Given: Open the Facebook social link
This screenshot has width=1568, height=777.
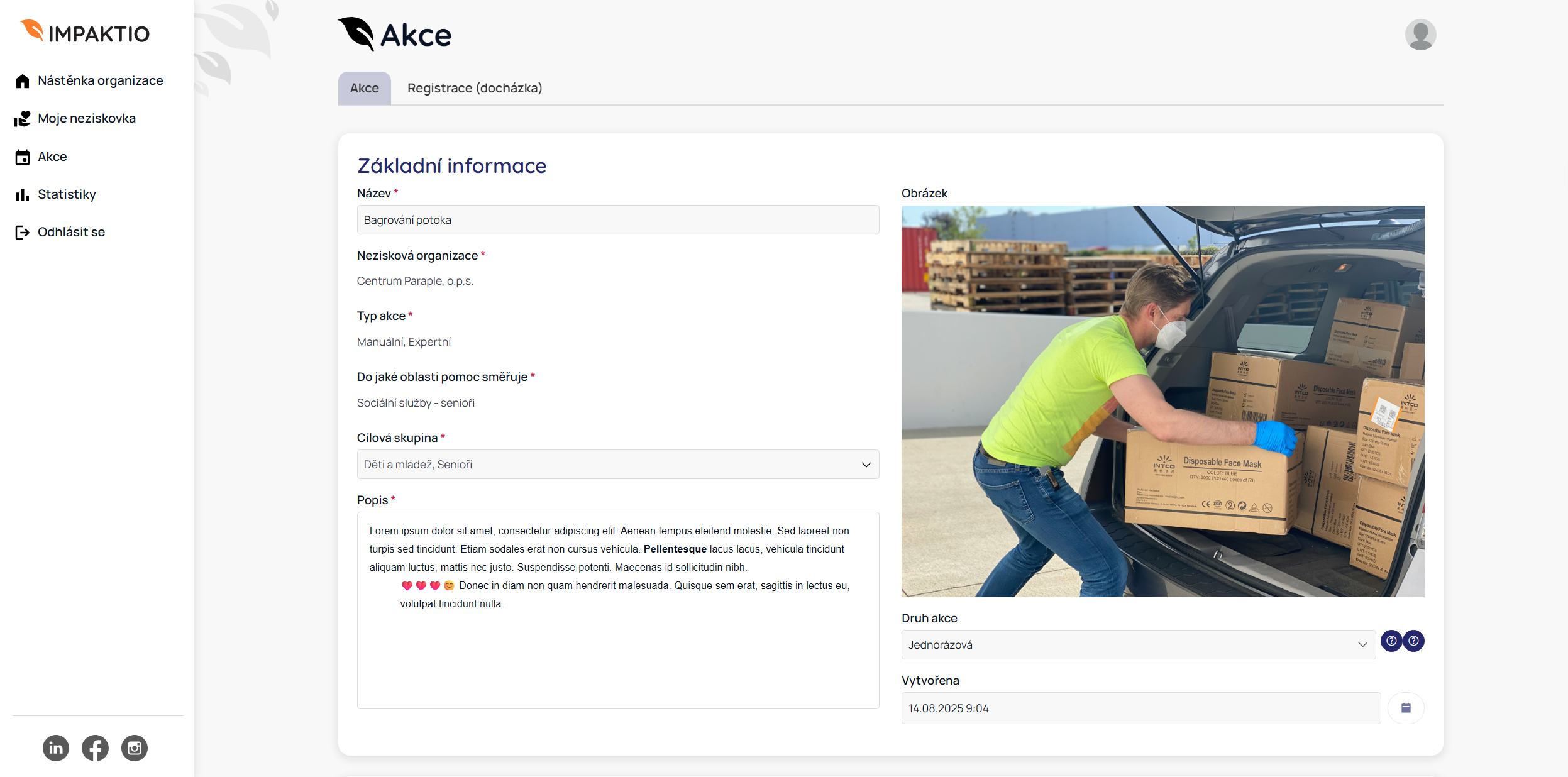Looking at the screenshot, I should pyautogui.click(x=95, y=748).
